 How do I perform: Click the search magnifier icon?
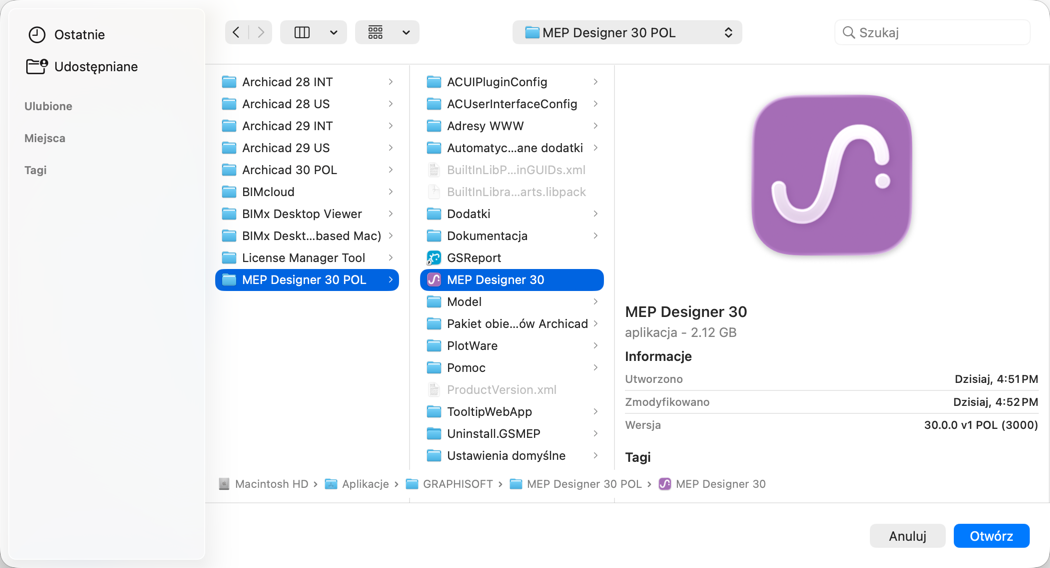[848, 32]
